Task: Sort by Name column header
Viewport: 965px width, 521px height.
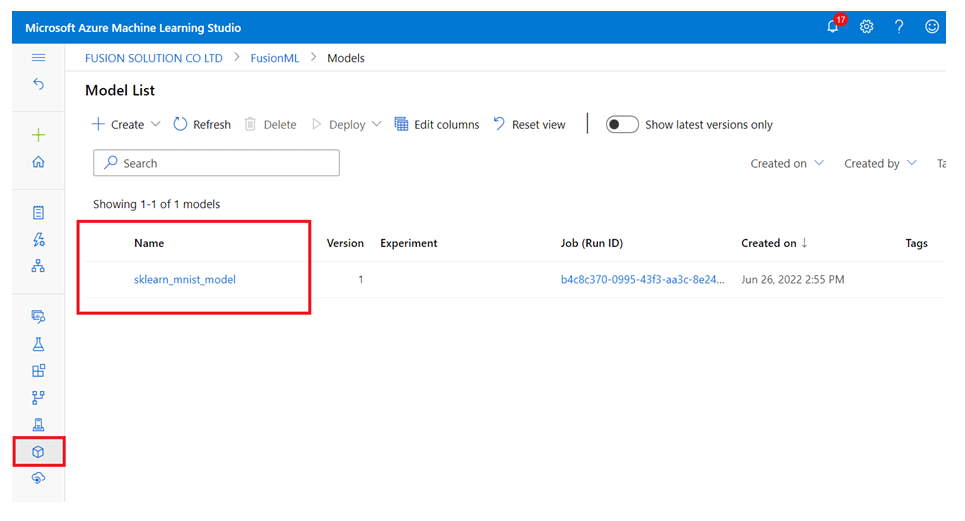Action: click(x=149, y=243)
